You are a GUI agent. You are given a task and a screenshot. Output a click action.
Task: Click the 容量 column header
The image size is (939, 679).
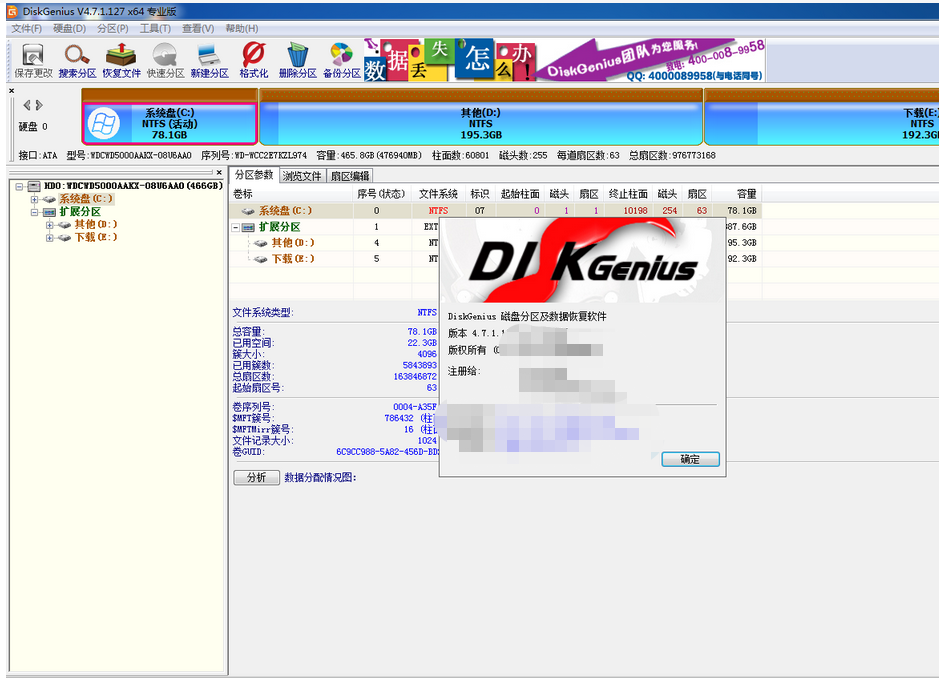pos(737,194)
